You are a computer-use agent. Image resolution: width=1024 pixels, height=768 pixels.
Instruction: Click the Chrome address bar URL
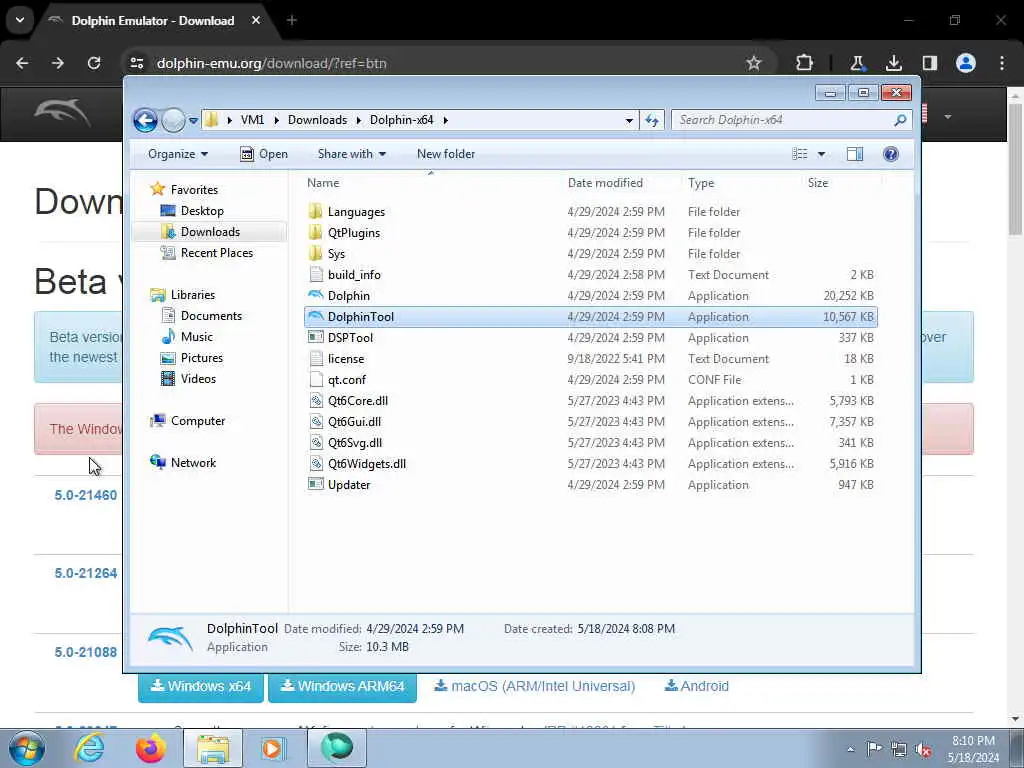pyautogui.click(x=272, y=63)
